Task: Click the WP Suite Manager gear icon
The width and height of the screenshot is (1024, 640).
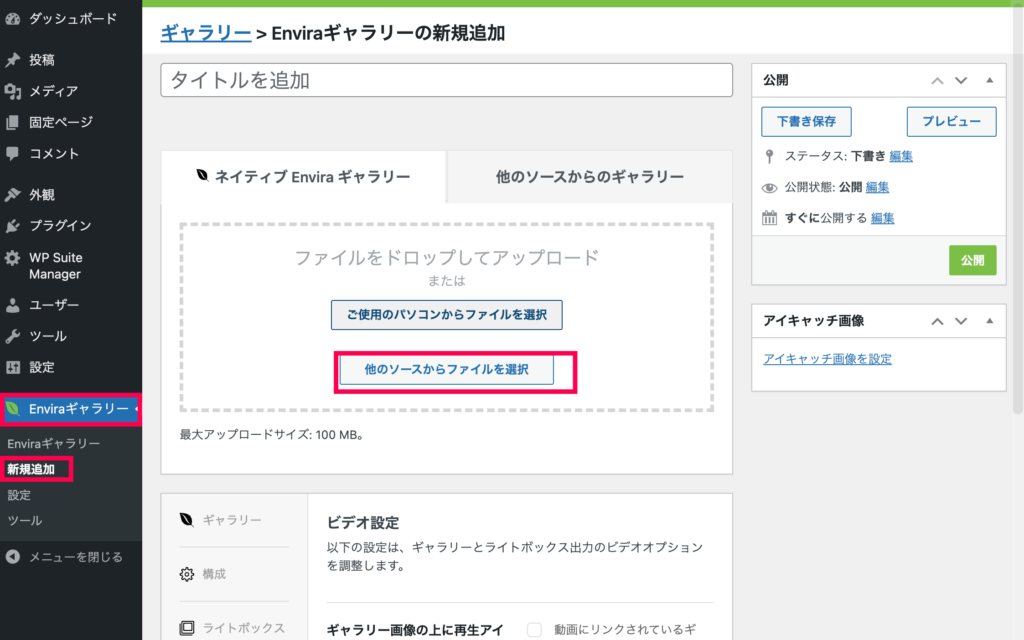Action: point(12,258)
